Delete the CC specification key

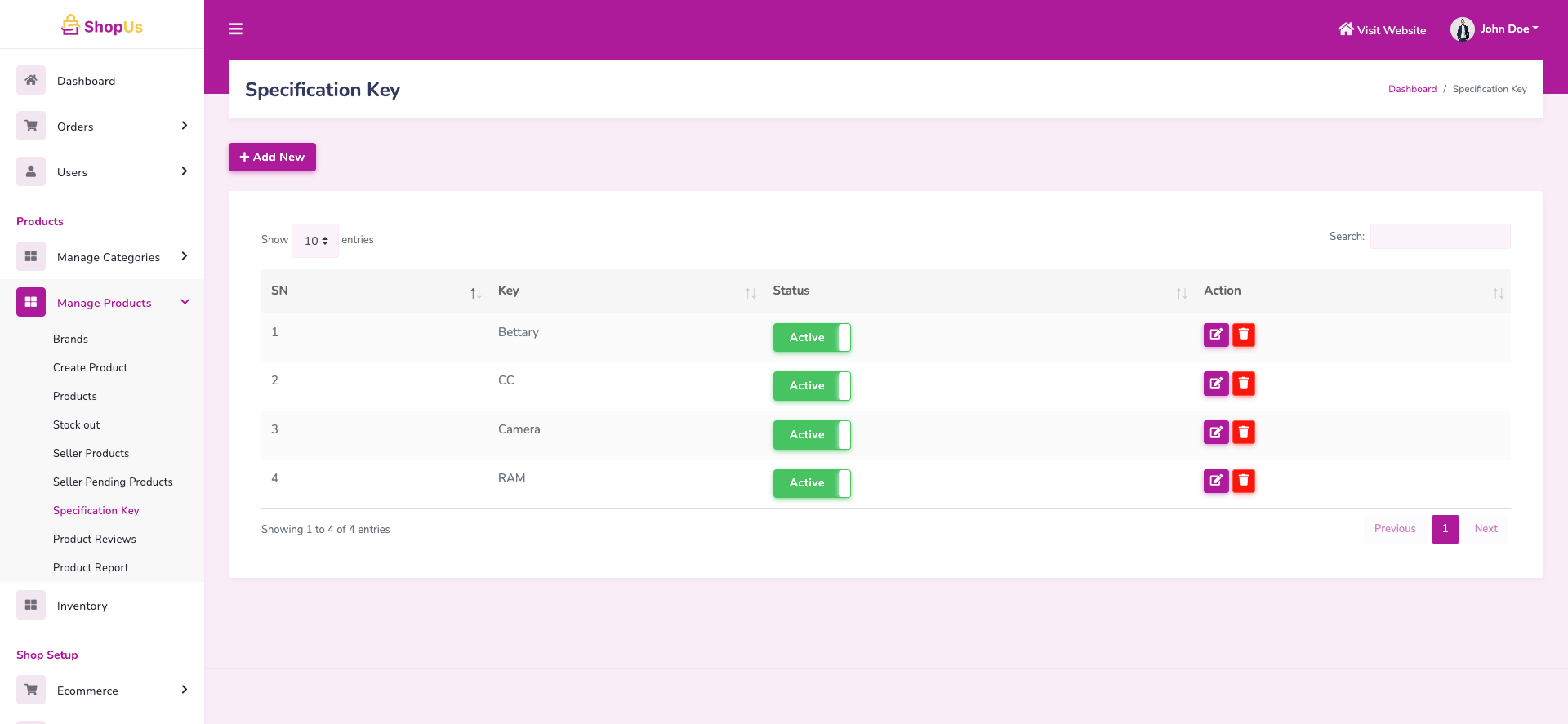click(x=1243, y=384)
